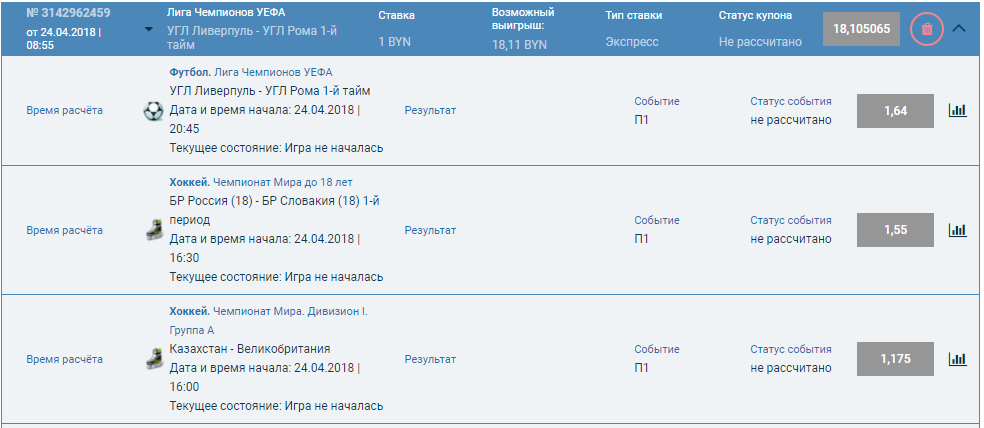The height and width of the screenshot is (428, 984).
Task: Open statistics chart for Liverpool - Roma event
Action: click(958, 110)
